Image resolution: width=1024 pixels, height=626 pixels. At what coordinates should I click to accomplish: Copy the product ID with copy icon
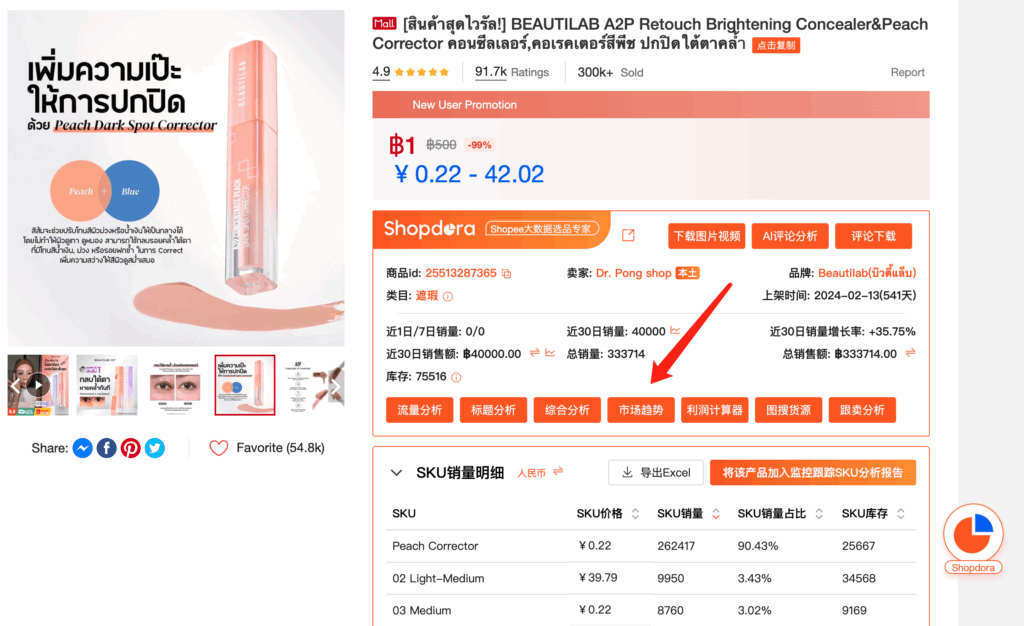[x=507, y=274]
